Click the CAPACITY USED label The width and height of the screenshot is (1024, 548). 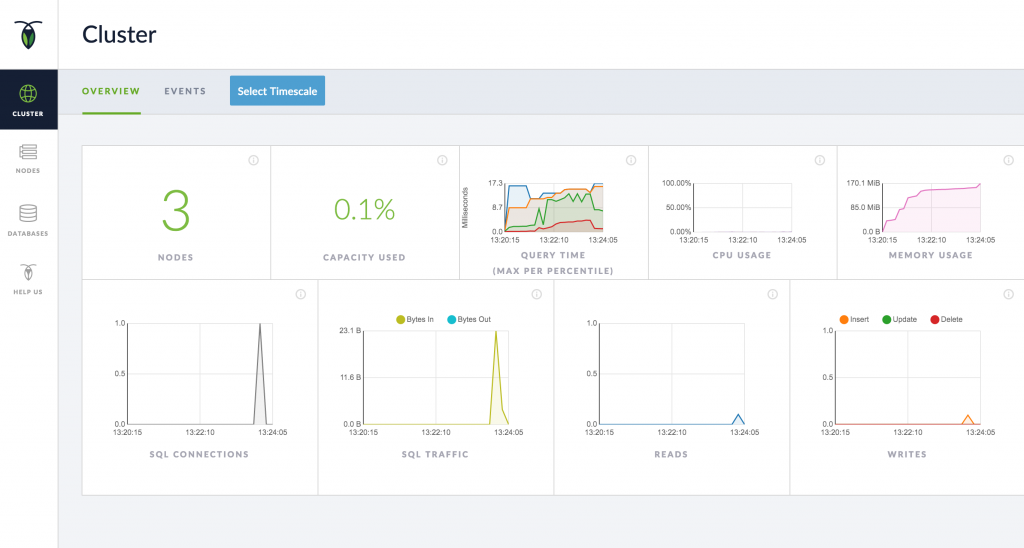[x=364, y=257]
